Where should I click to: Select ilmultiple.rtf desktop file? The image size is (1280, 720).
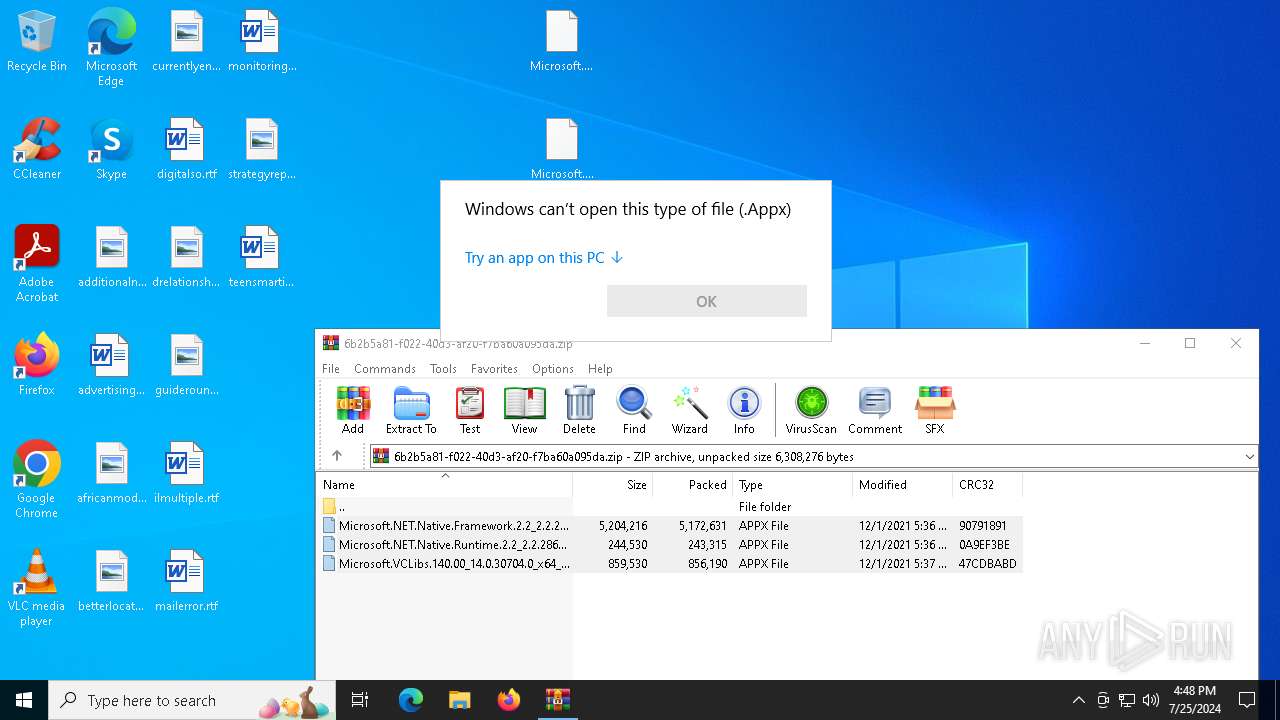click(x=186, y=474)
